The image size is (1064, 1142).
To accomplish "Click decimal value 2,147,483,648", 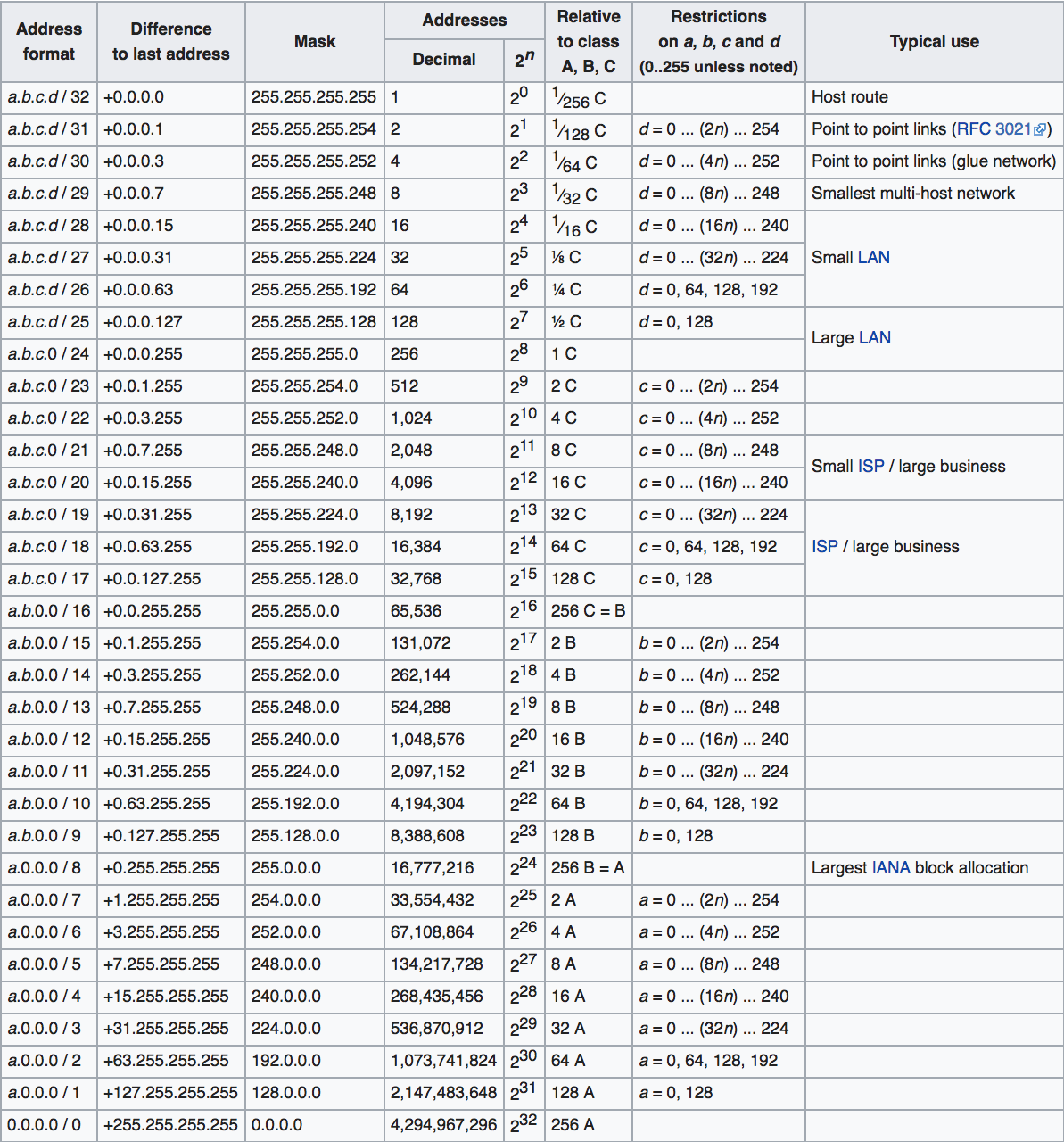I will 444,1093.
